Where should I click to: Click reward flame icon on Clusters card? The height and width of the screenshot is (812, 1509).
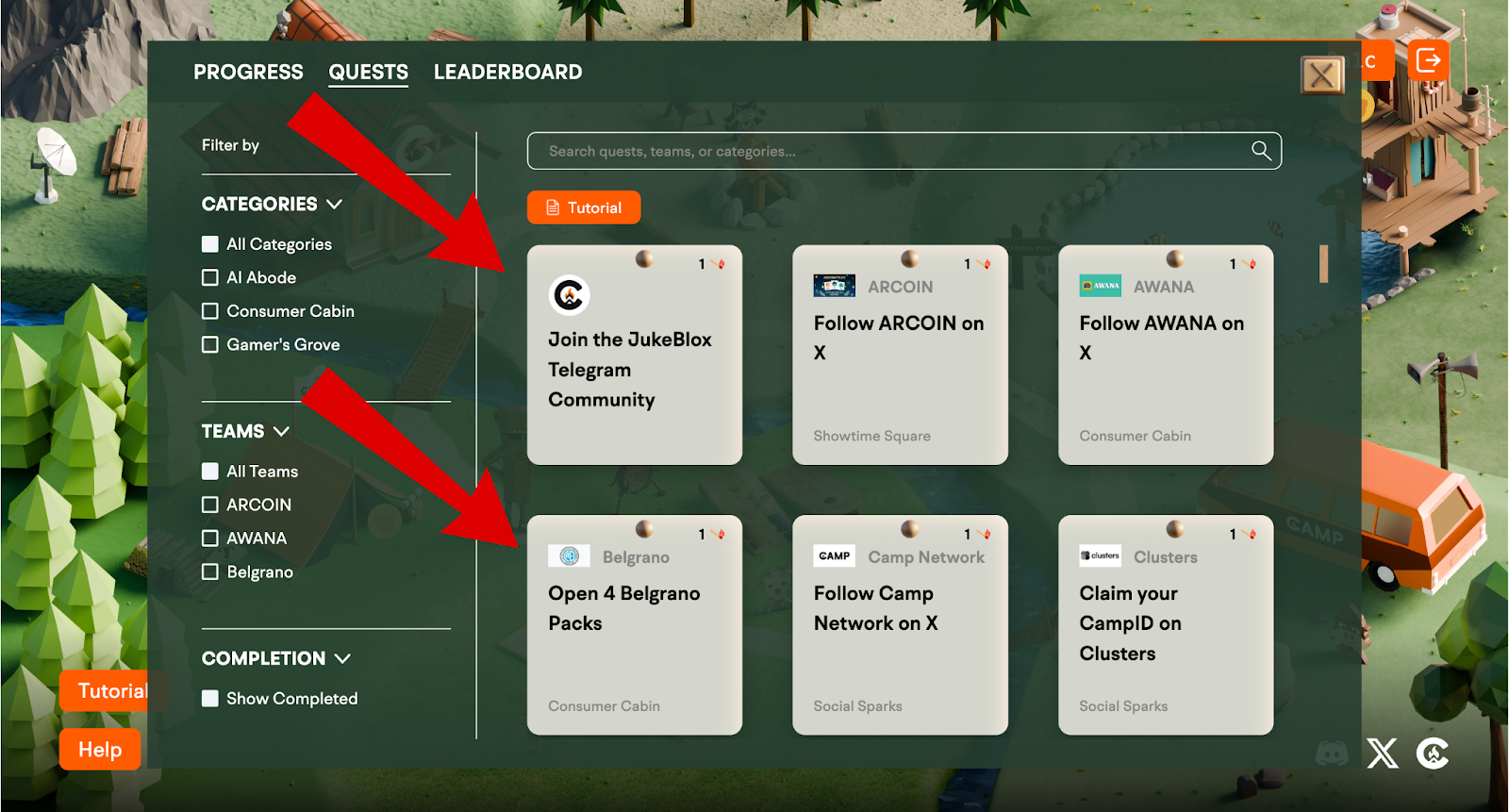point(1251,534)
